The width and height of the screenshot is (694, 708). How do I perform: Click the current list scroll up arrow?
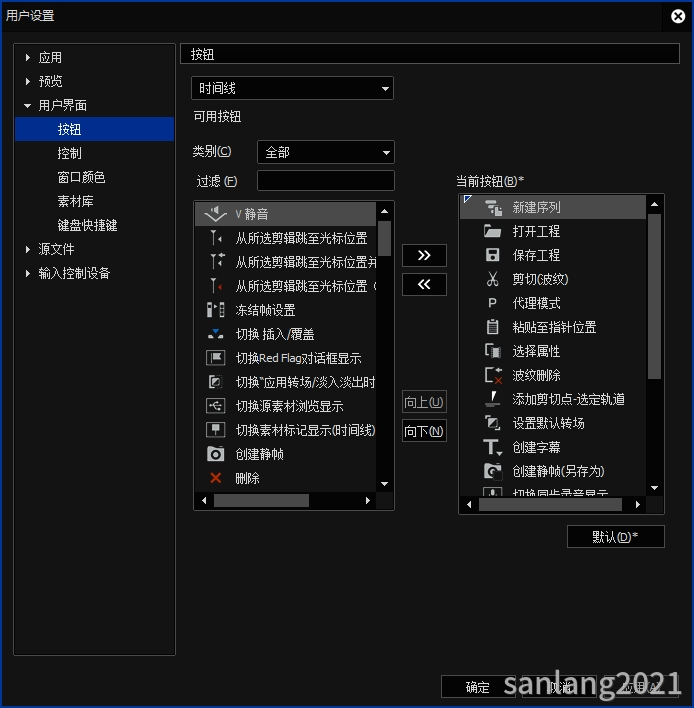click(654, 205)
